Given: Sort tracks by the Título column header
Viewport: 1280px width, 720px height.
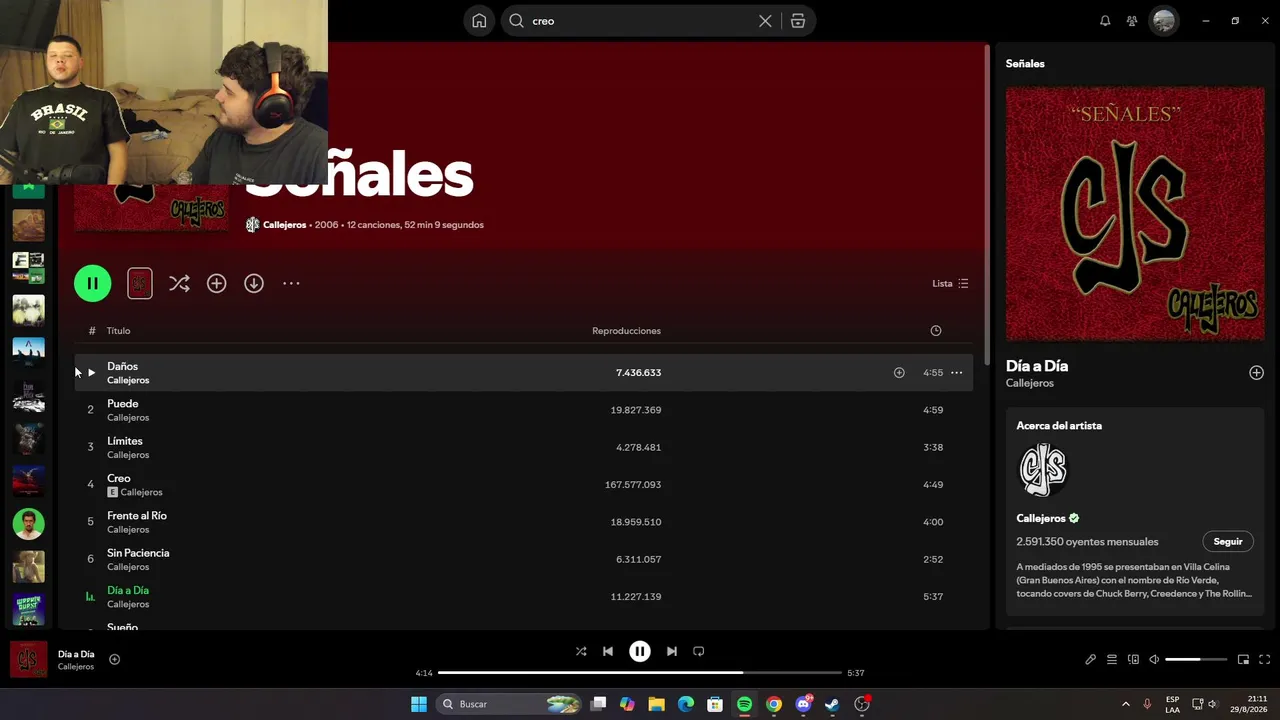Looking at the screenshot, I should tap(118, 331).
